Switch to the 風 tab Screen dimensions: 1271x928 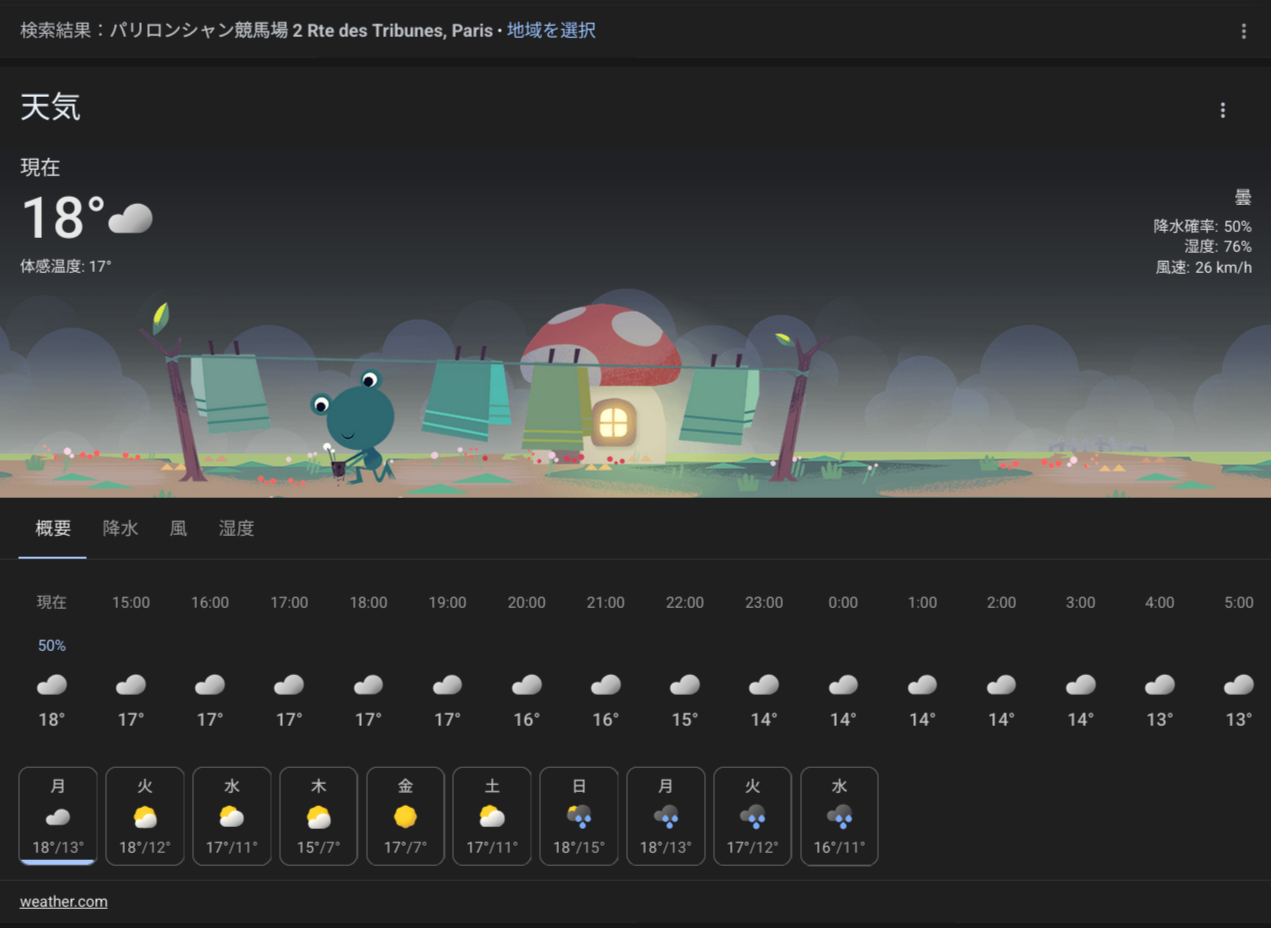click(178, 528)
